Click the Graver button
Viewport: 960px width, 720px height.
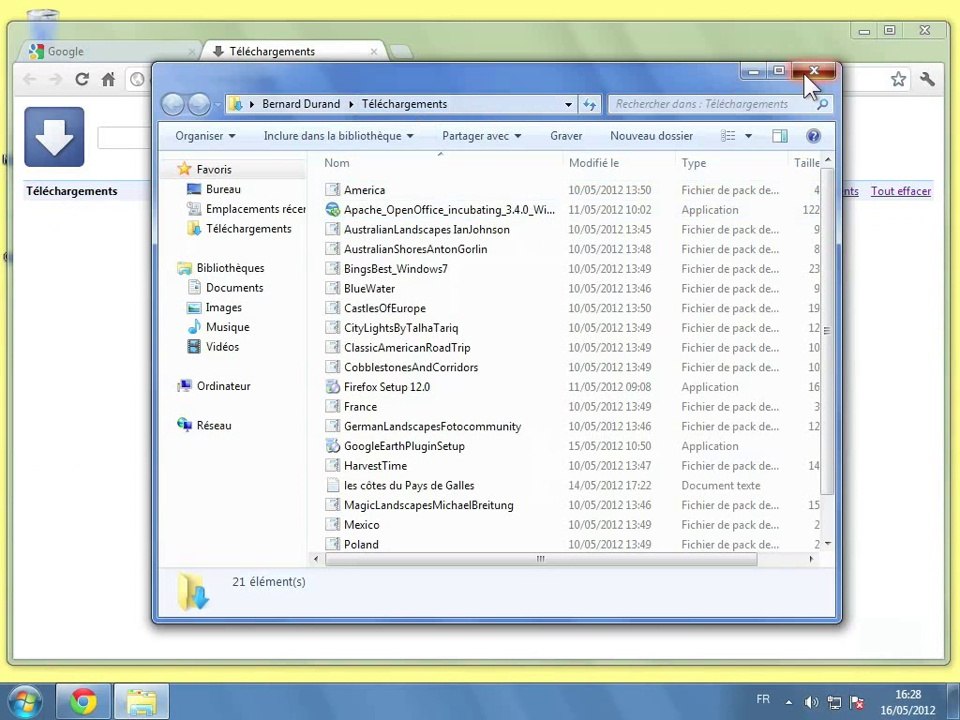click(x=566, y=136)
